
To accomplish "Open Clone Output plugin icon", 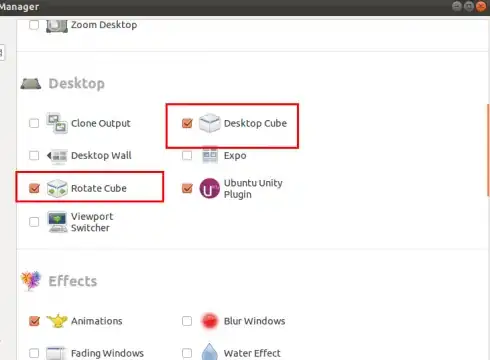I will tap(57, 123).
